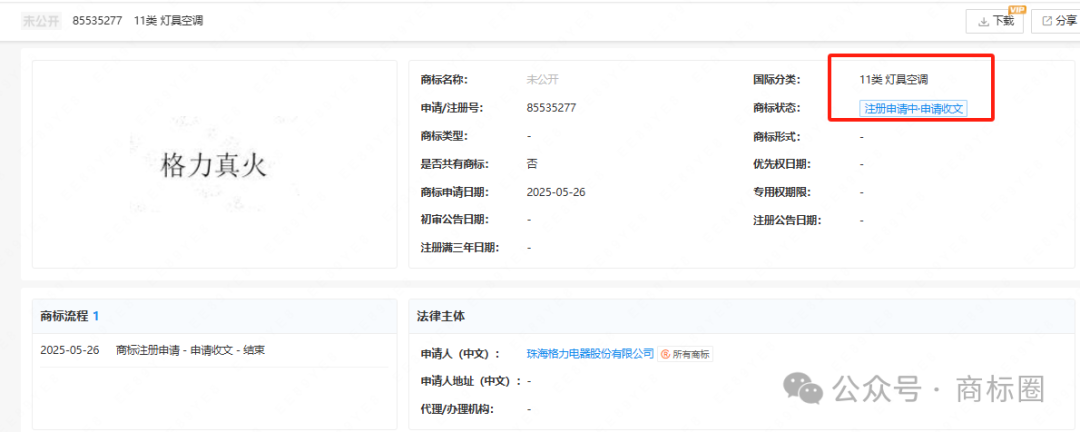Click the 优先权日期 label
1080x432 pixels.
tap(782, 164)
